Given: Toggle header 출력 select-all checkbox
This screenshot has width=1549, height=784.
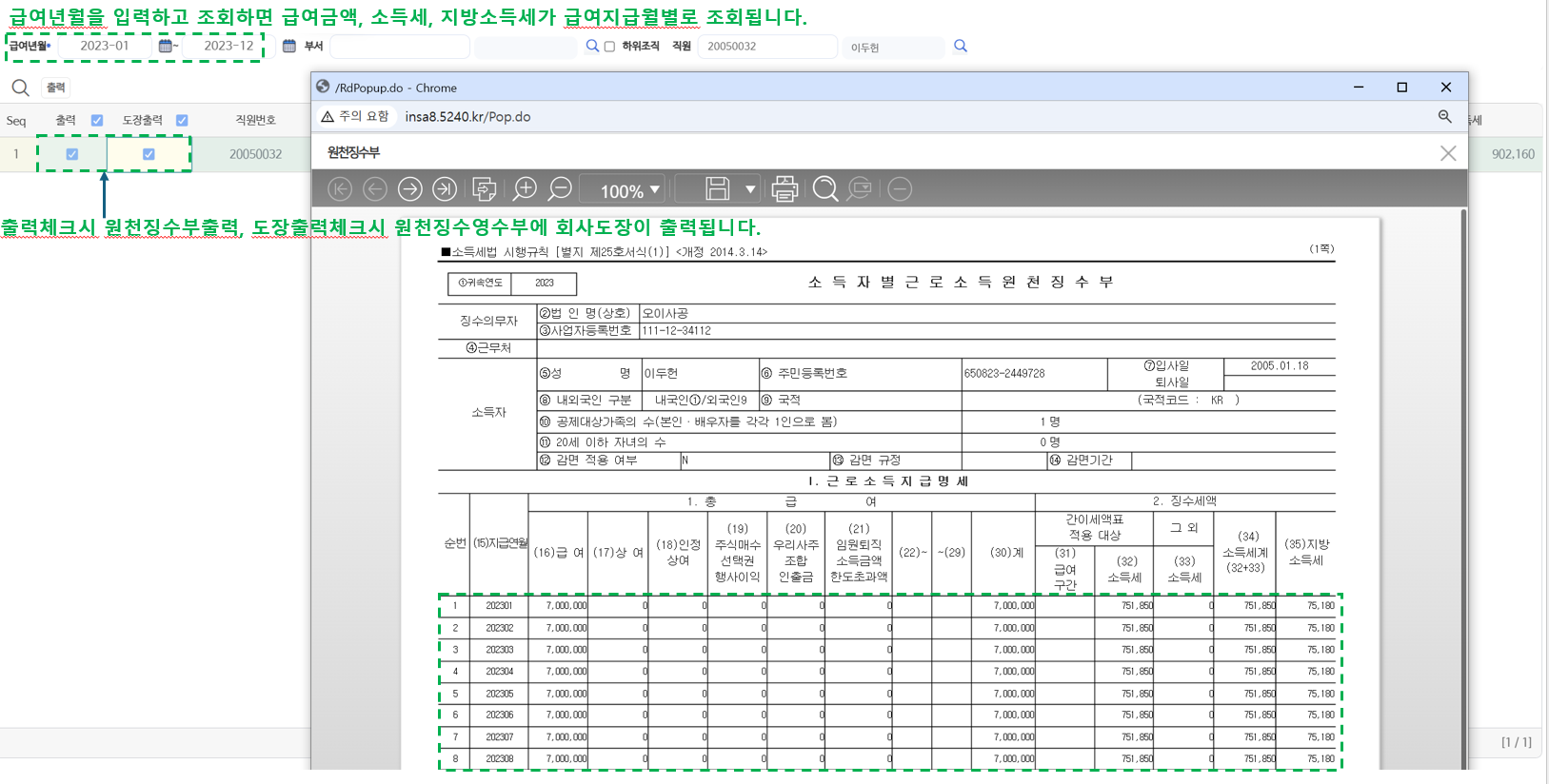Looking at the screenshot, I should (97, 120).
